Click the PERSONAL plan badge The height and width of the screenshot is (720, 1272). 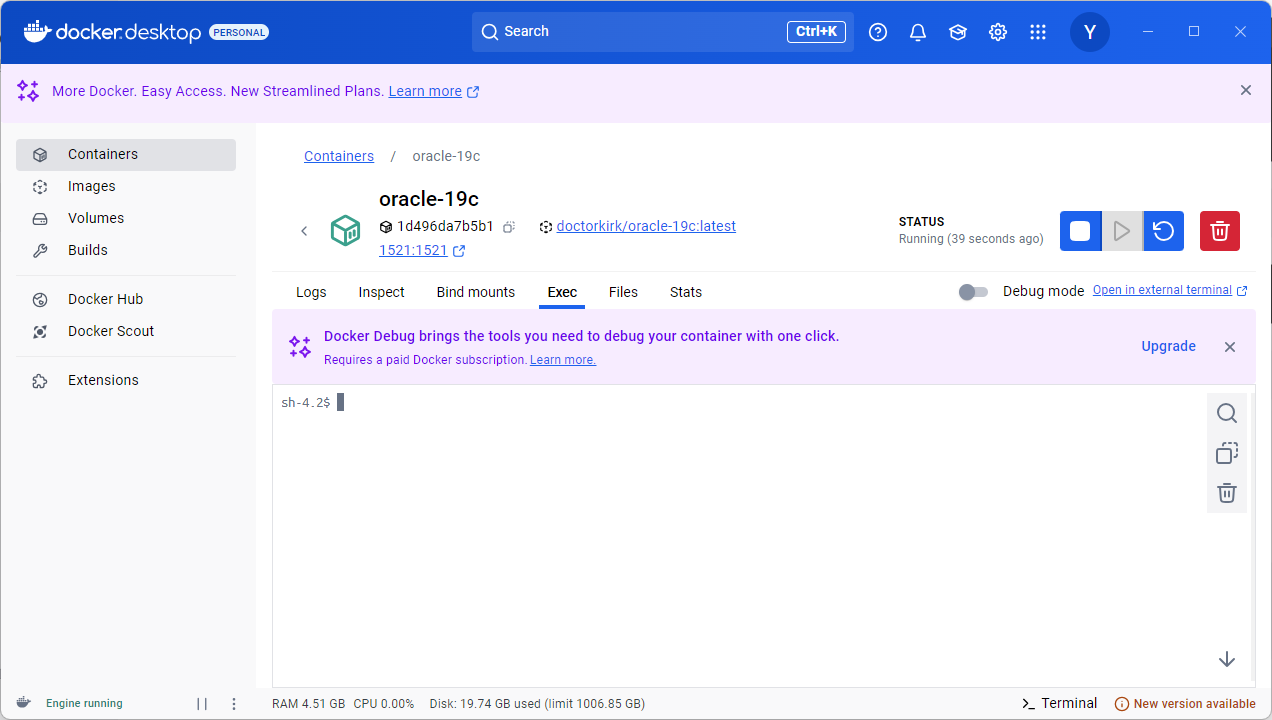(x=239, y=32)
